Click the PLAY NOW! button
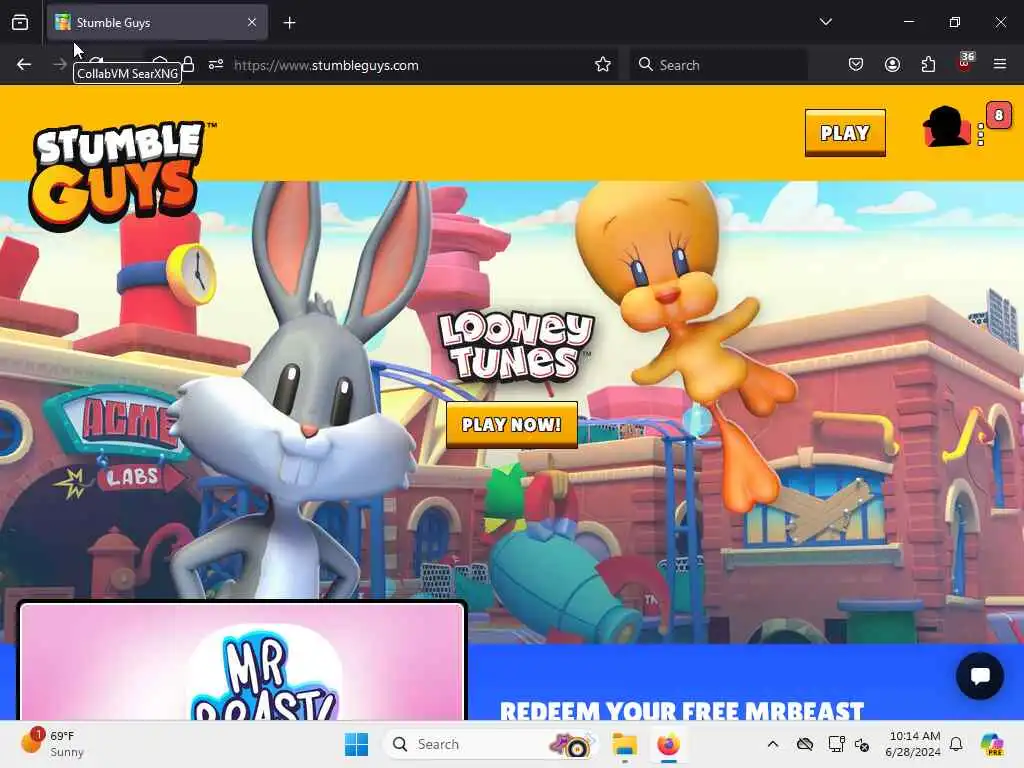Screen dimensions: 1024x768 [511, 425]
